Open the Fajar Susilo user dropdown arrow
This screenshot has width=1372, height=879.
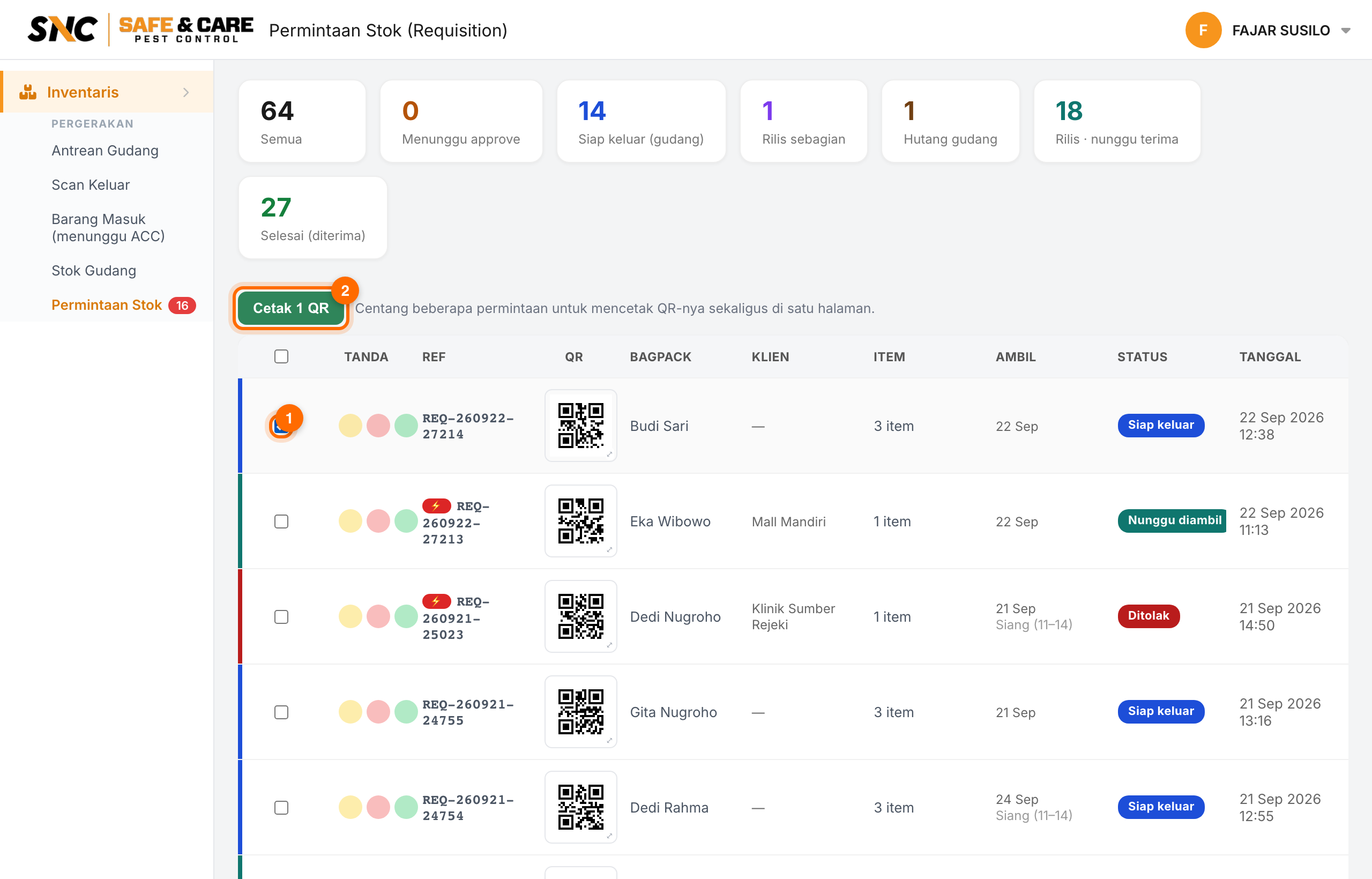click(x=1346, y=31)
